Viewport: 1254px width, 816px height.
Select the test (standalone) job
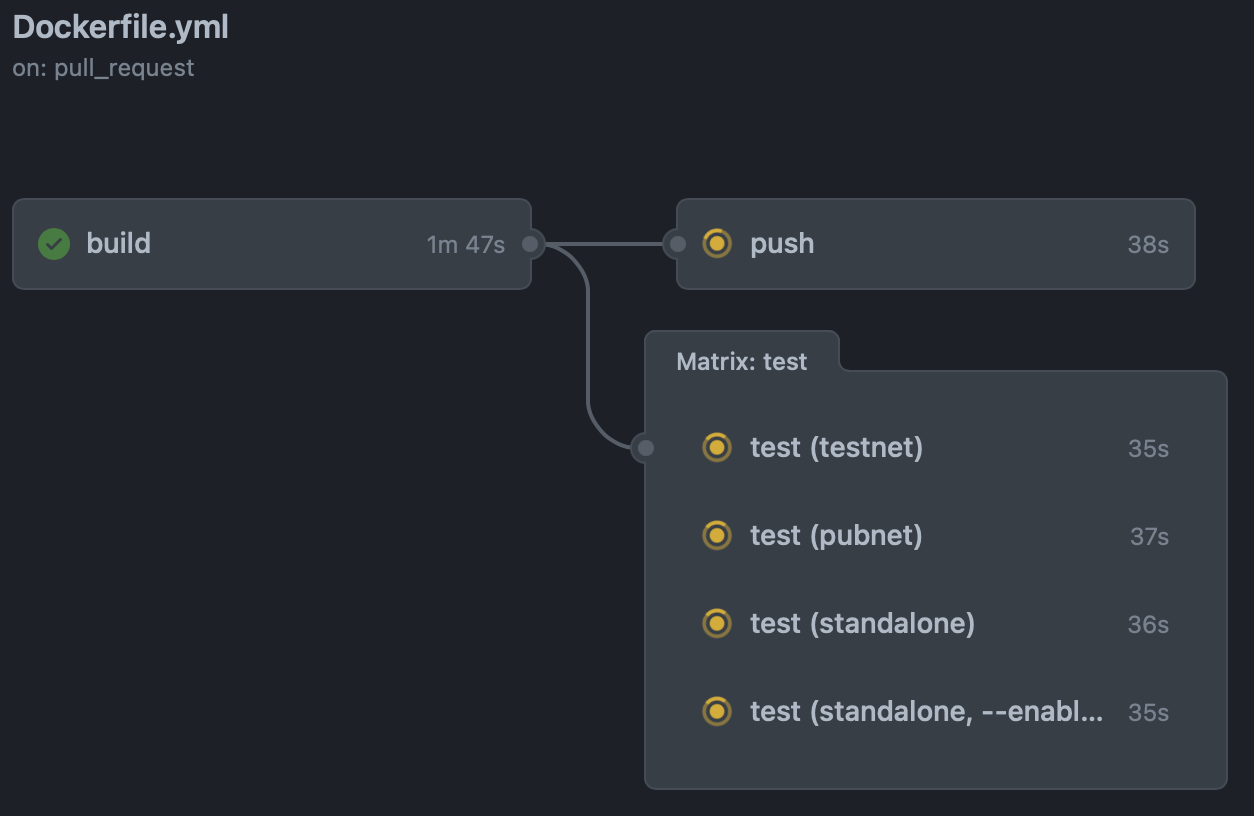point(862,623)
